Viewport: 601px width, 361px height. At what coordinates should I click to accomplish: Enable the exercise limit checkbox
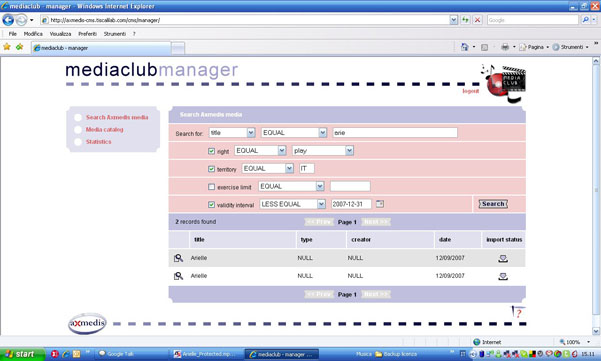tap(211, 187)
